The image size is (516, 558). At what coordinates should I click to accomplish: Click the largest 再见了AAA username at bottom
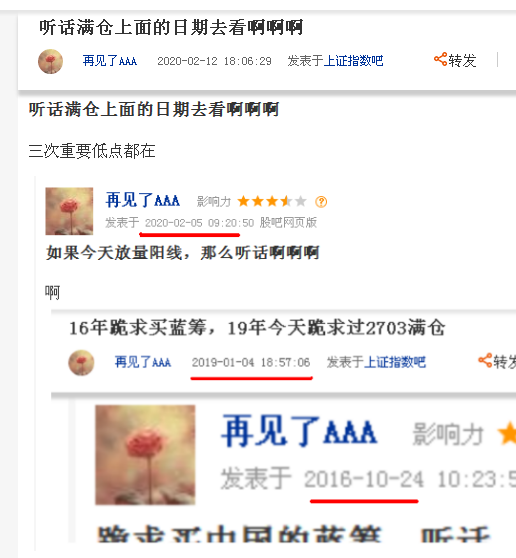[299, 432]
